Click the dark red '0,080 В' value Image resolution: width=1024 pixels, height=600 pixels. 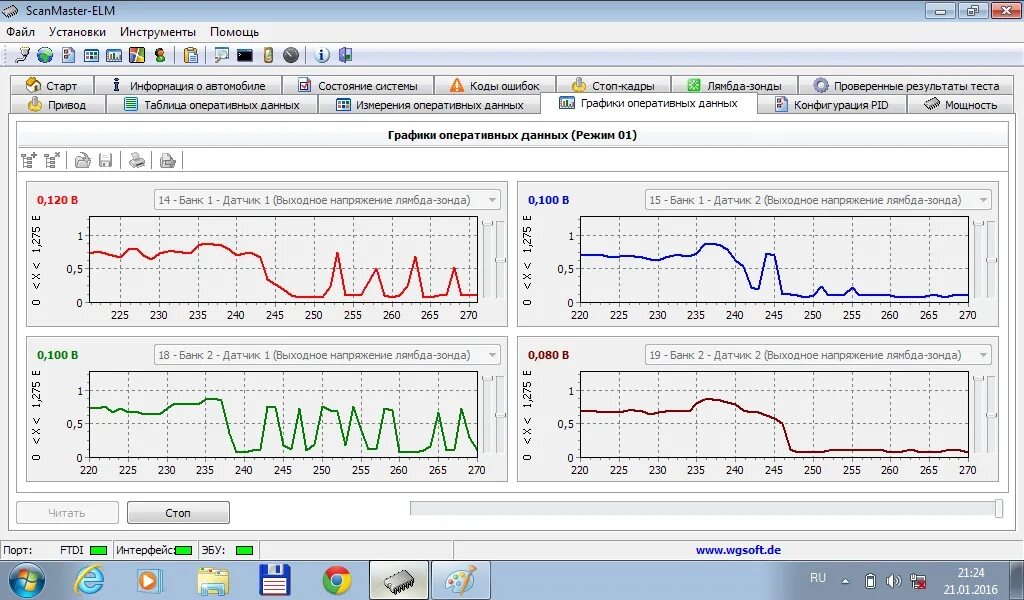click(549, 355)
